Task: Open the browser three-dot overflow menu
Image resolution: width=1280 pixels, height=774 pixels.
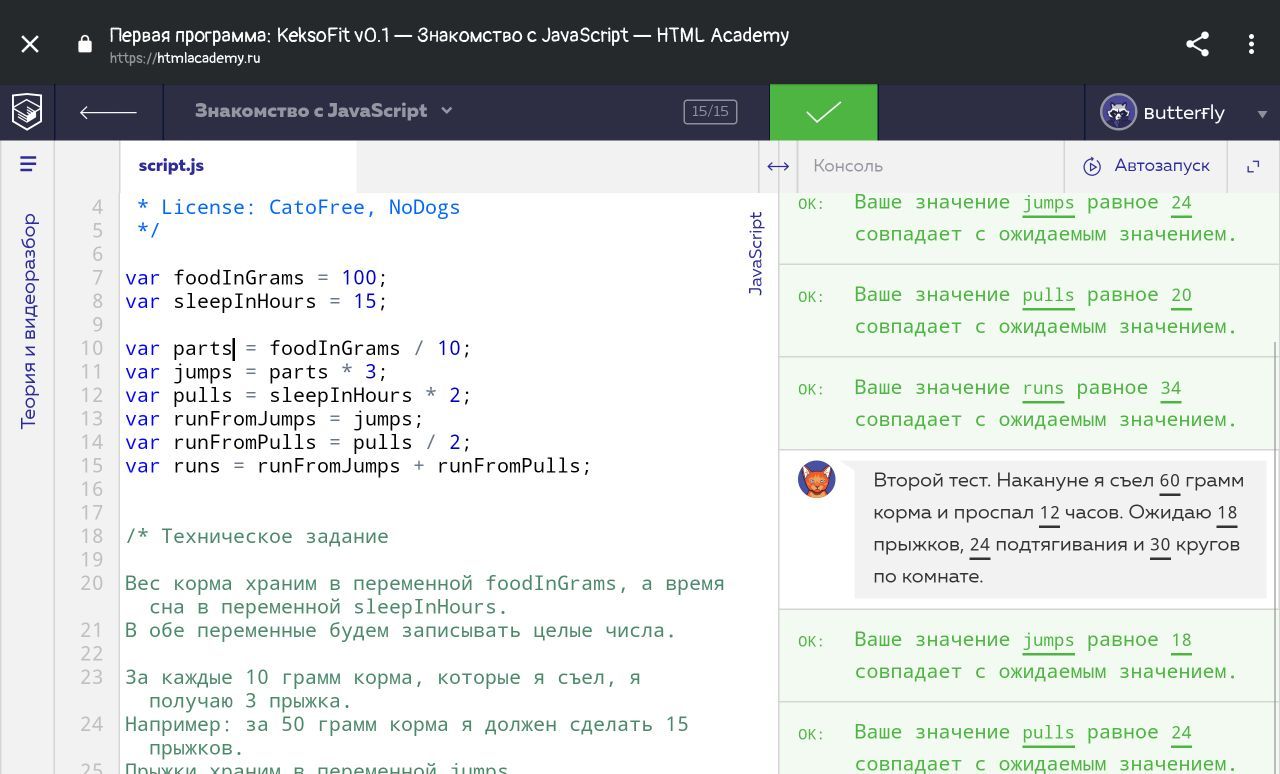Action: tap(1251, 44)
